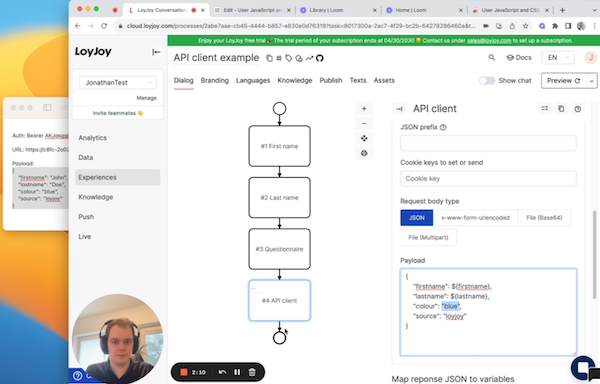Restart the Loom recording with undo icon
This screenshot has height=384, width=600.
(x=222, y=372)
